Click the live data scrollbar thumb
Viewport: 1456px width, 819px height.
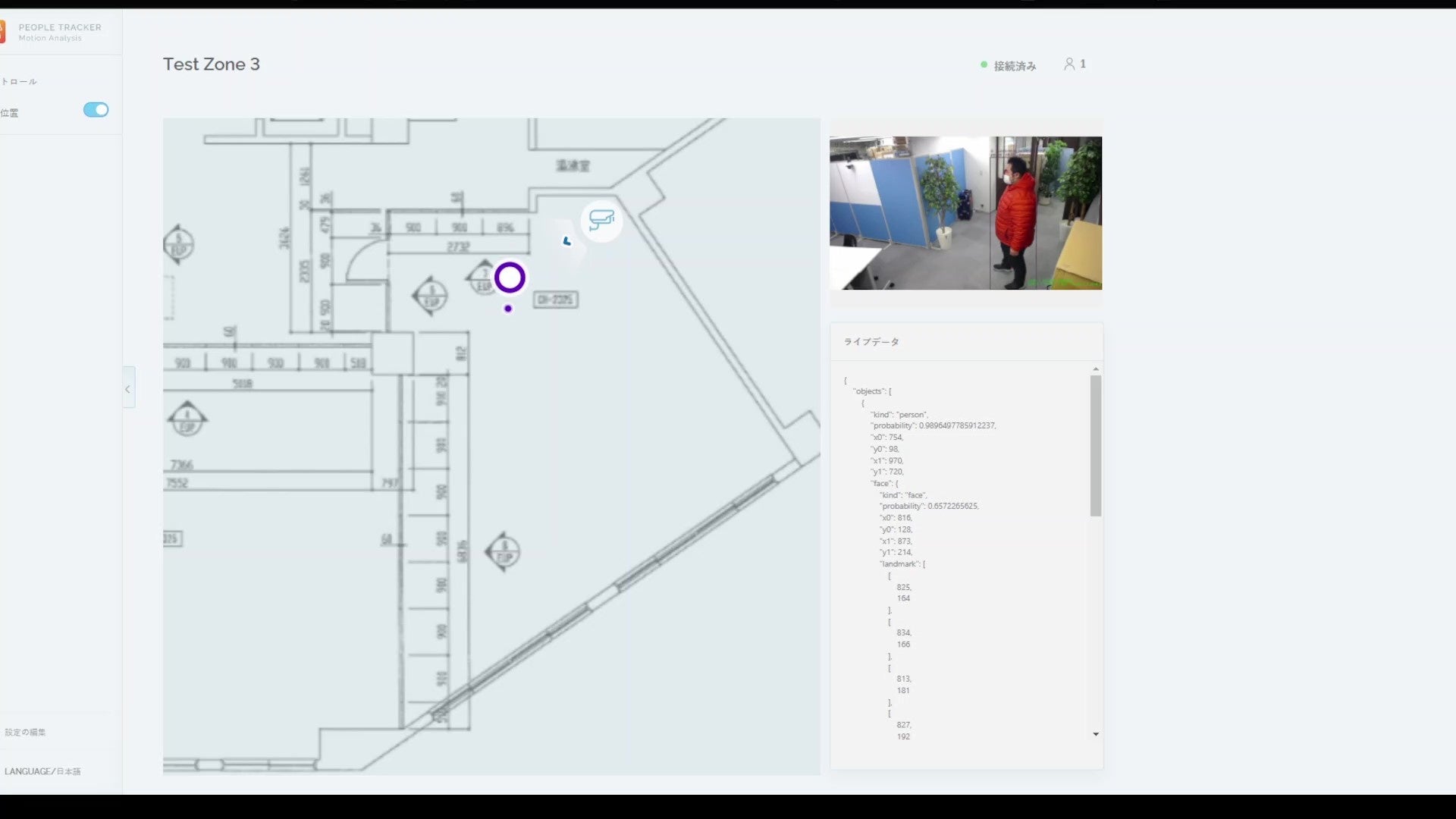click(1095, 446)
